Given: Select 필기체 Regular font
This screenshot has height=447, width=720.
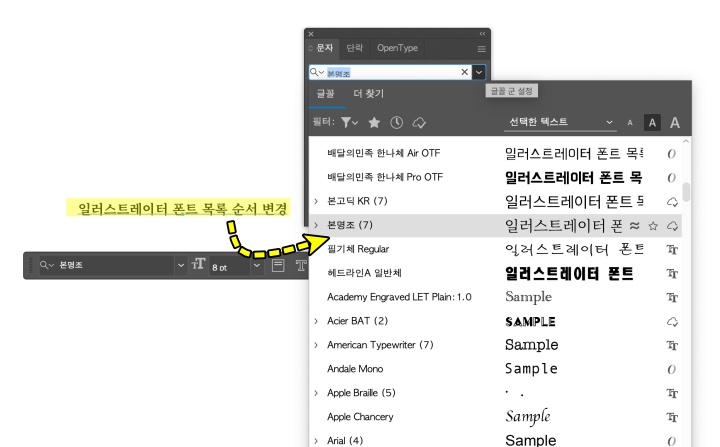Looking at the screenshot, I should 358,249.
